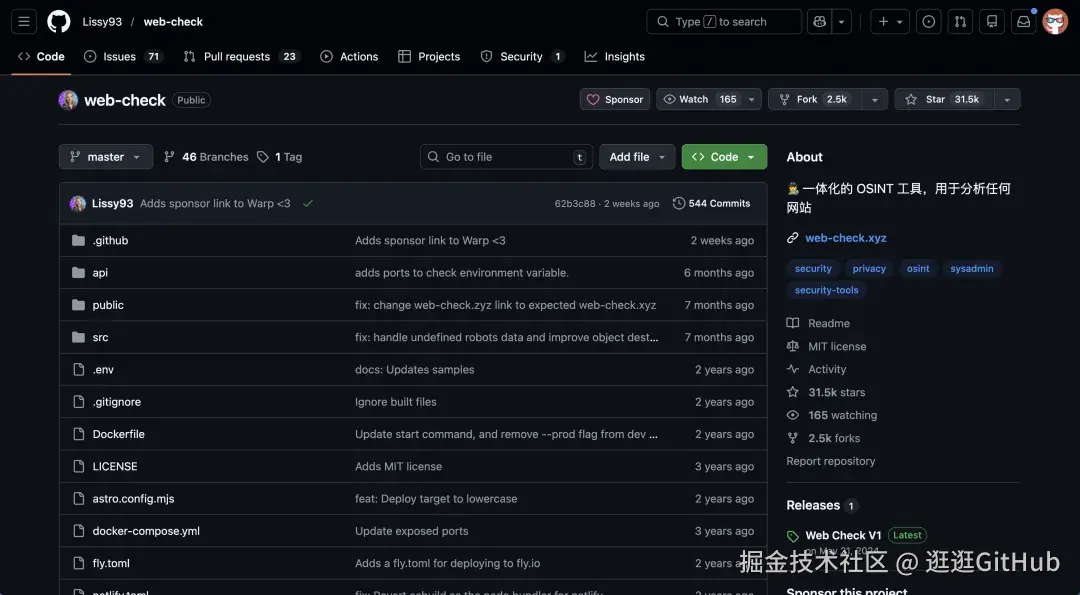The width and height of the screenshot is (1080, 595).
Task: Open the .env file
Action: [103, 370]
